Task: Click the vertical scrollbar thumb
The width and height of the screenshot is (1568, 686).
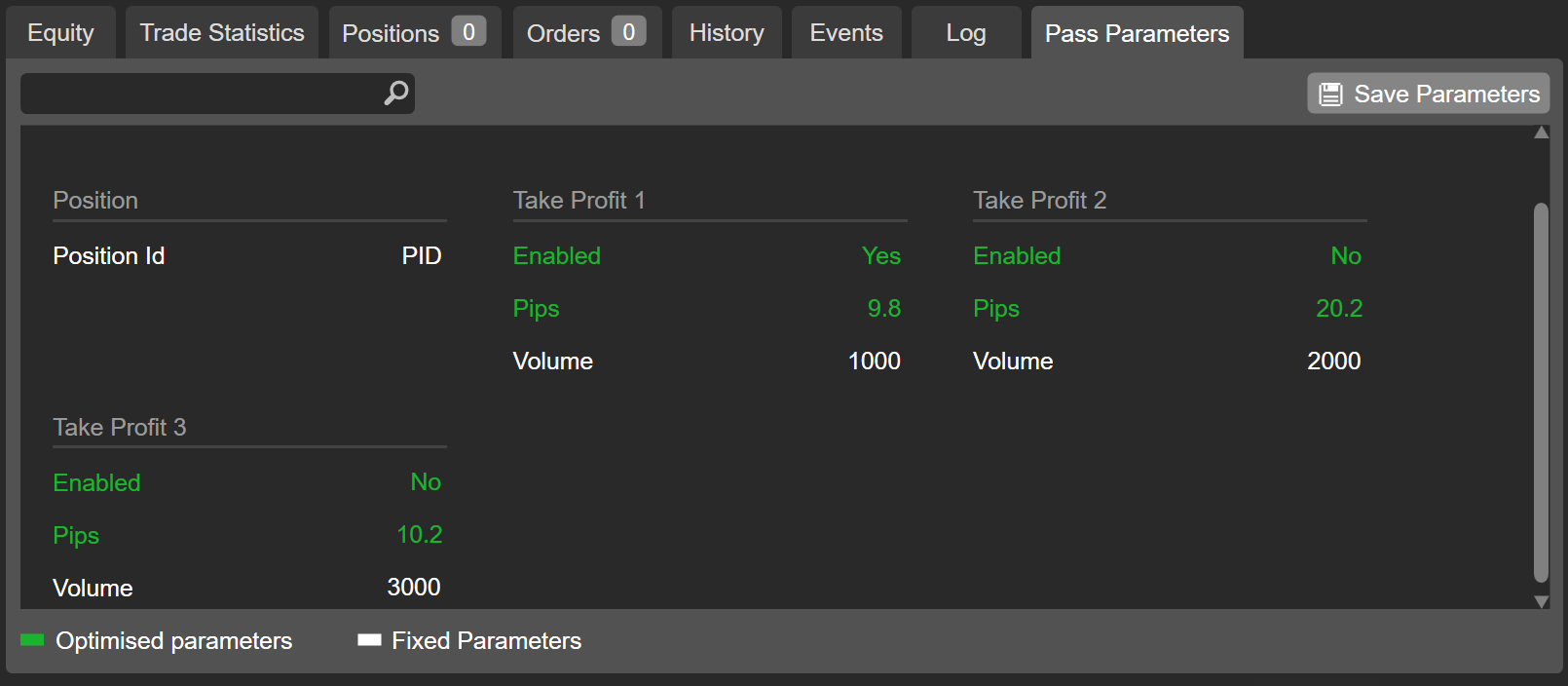Action: 1541,390
